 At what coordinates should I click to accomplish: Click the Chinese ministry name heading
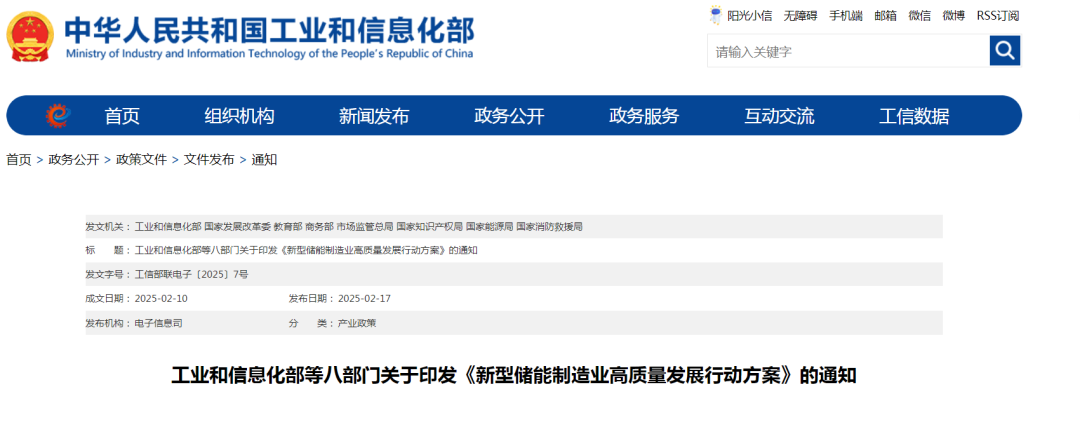pos(269,30)
